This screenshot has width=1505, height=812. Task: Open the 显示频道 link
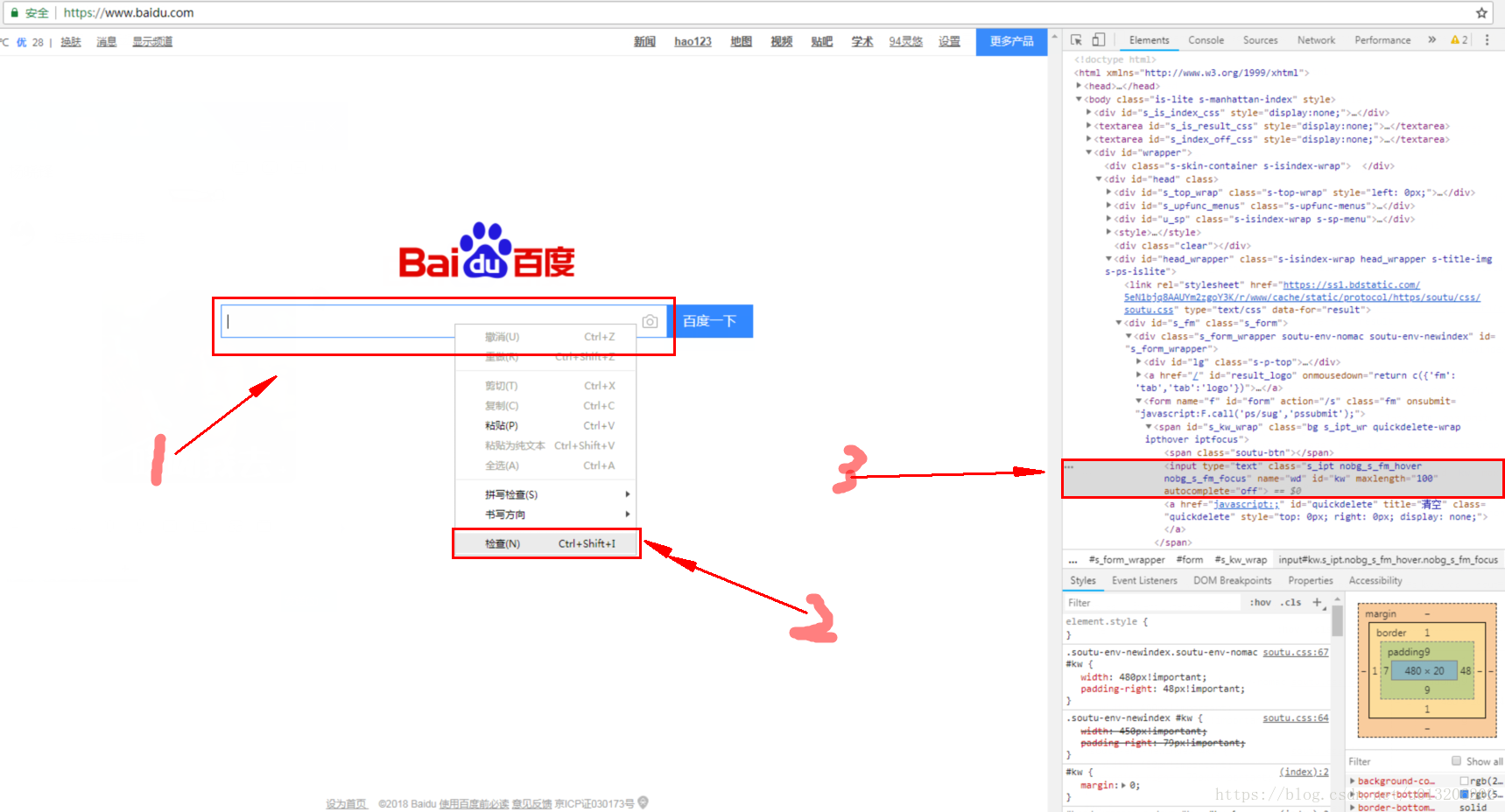pos(152,41)
